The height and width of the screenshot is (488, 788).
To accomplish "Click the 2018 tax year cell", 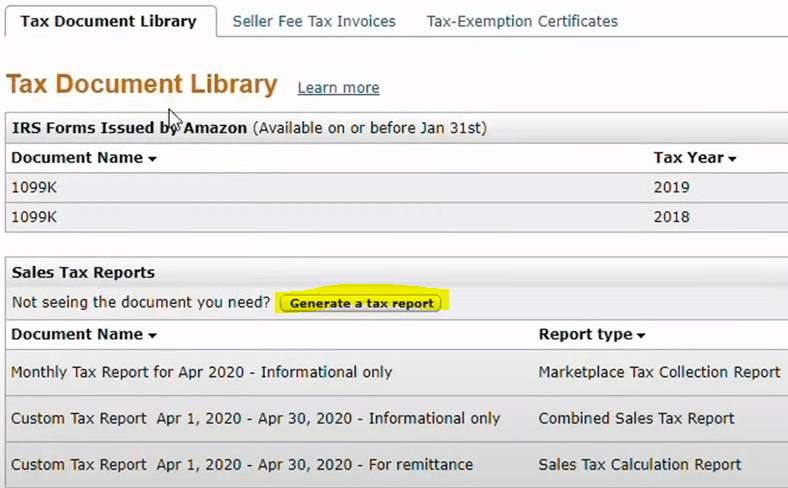I will pos(671,217).
